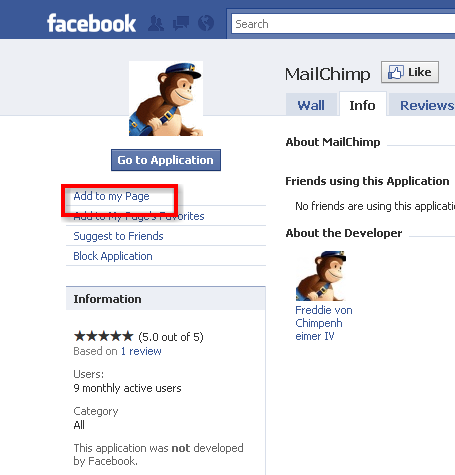The image size is (455, 475).
Task: Click 'No friends are using this application' text
Action: tap(375, 206)
